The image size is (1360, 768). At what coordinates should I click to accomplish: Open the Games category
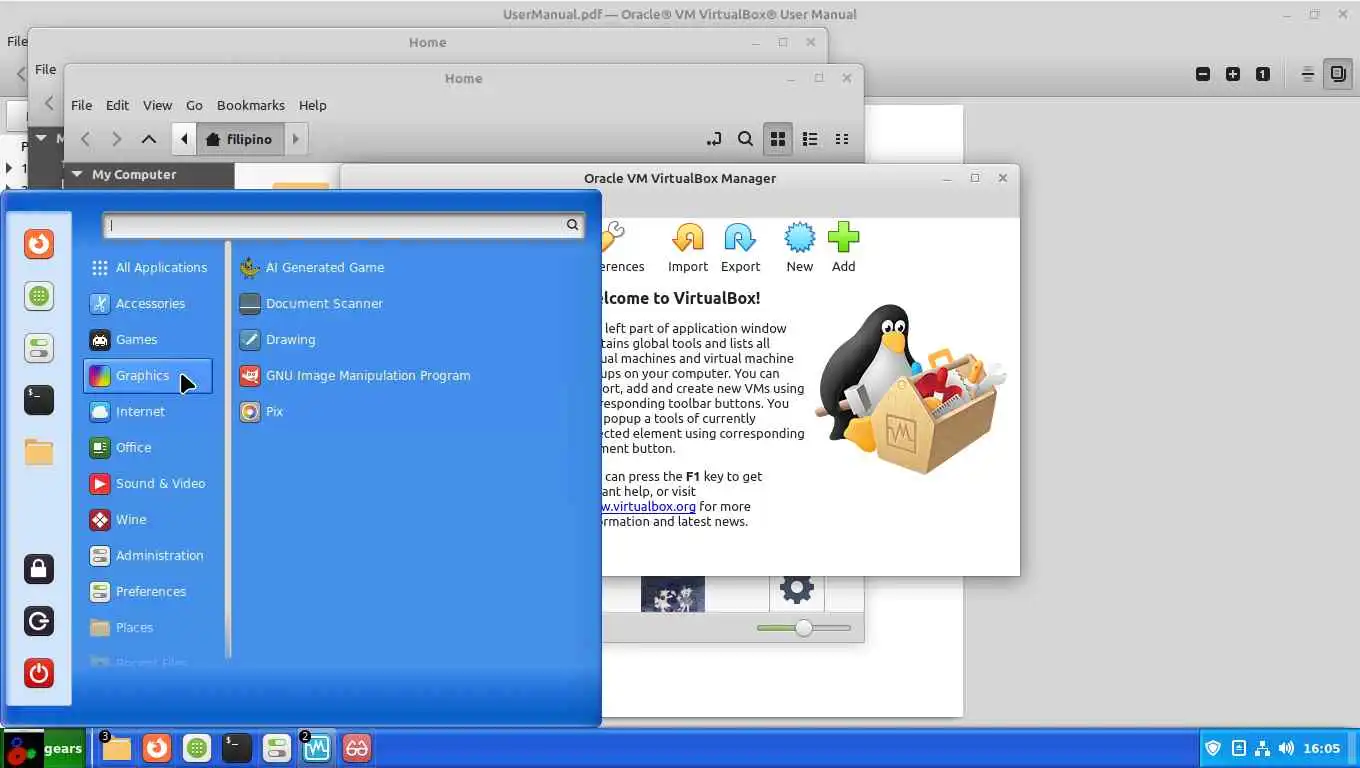[x=148, y=339]
